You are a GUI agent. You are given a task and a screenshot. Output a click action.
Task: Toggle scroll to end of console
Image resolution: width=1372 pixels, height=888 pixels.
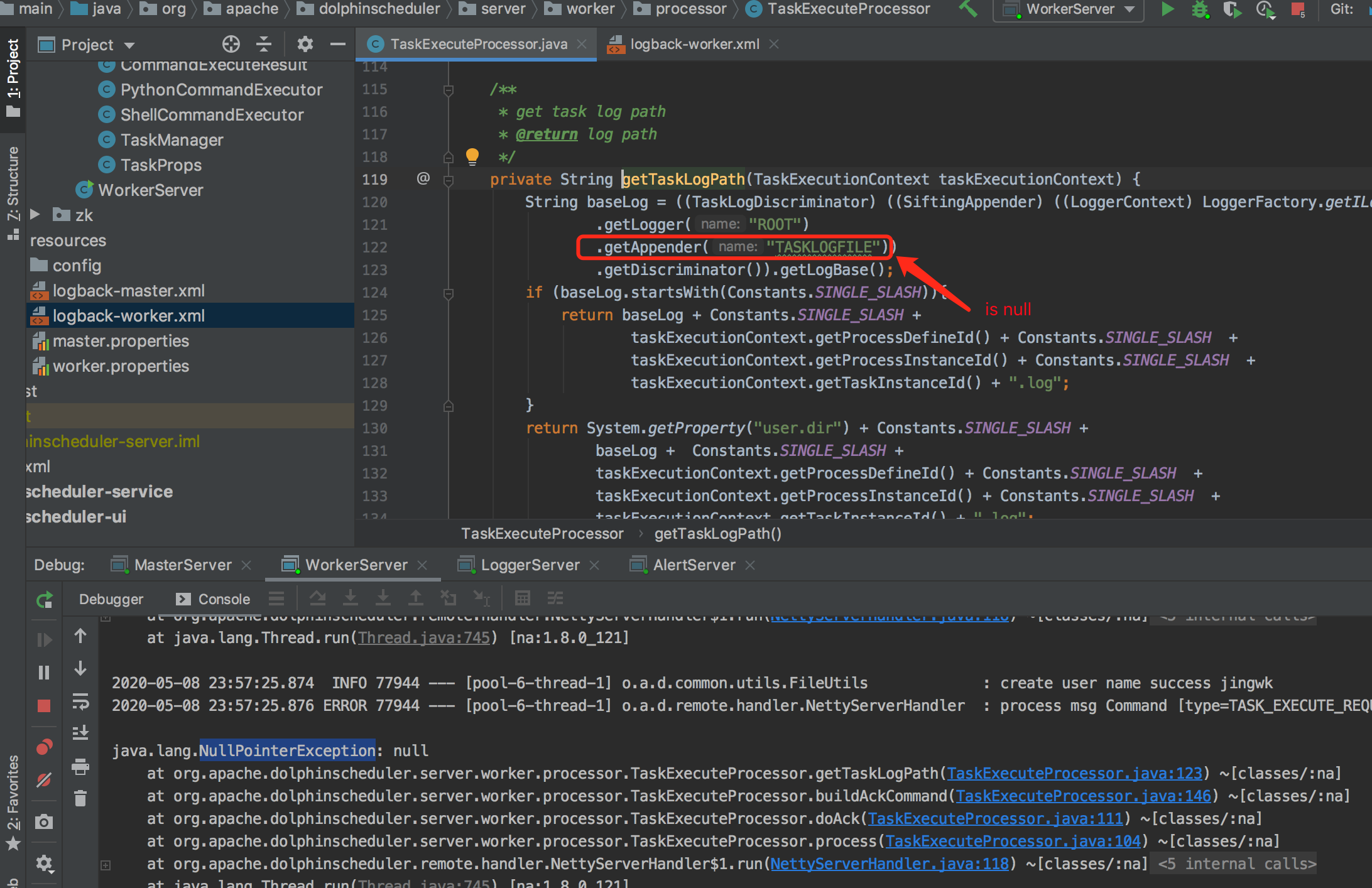tap(80, 733)
